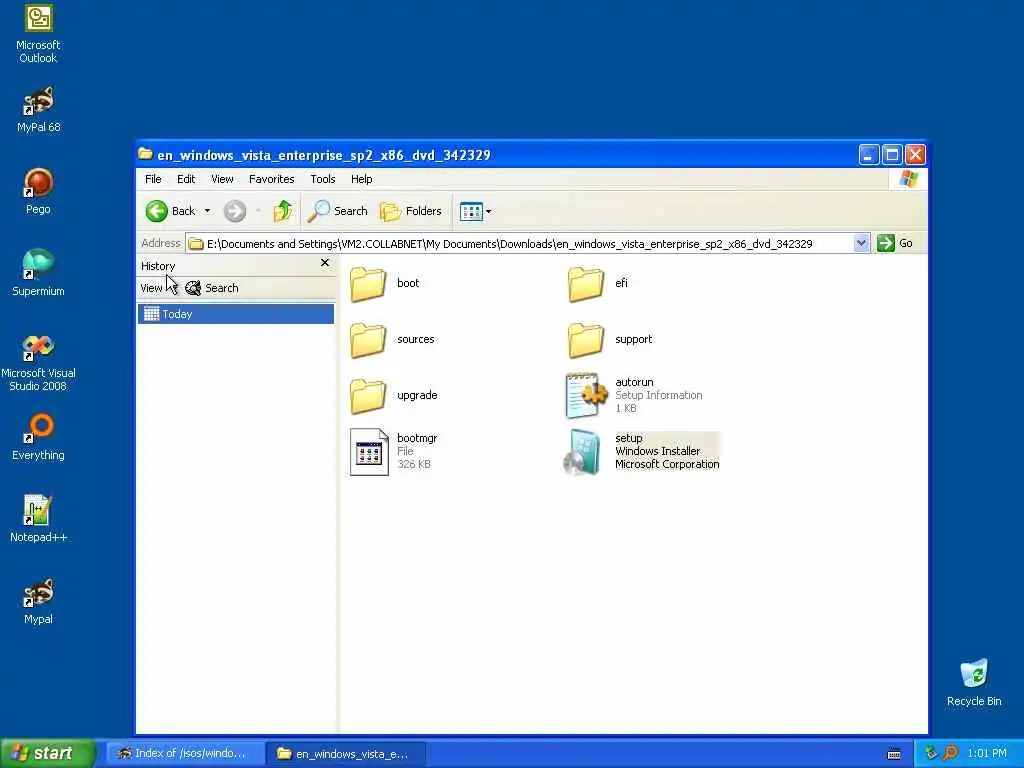Open the Favorites menu
The height and width of the screenshot is (768, 1024).
[272, 179]
